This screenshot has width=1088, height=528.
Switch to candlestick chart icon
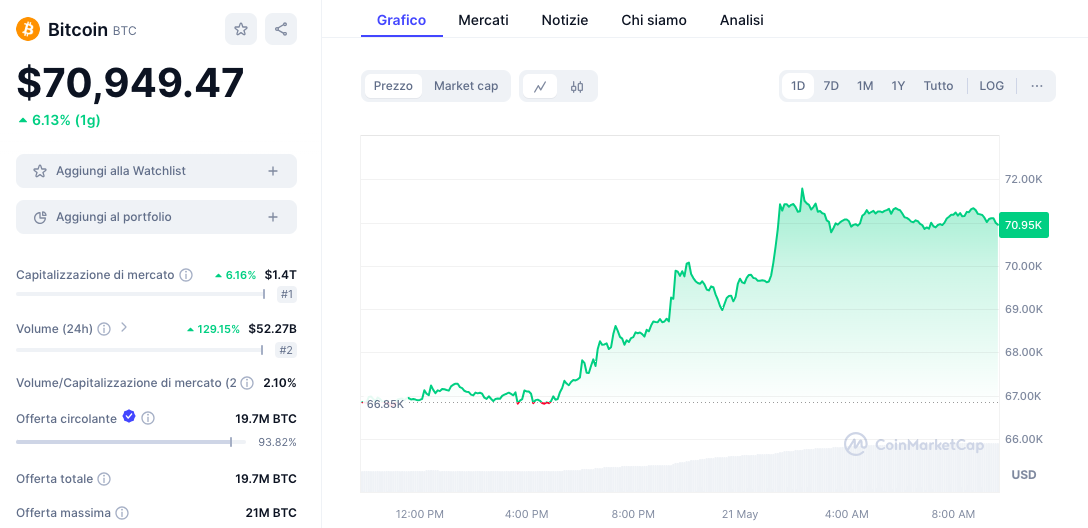(577, 86)
